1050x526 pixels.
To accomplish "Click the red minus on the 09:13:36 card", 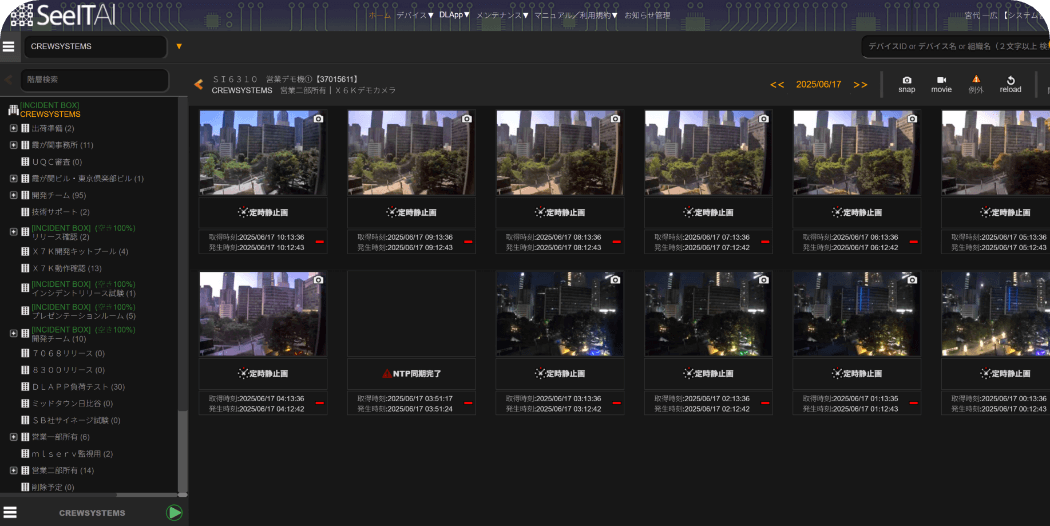I will pos(467,242).
